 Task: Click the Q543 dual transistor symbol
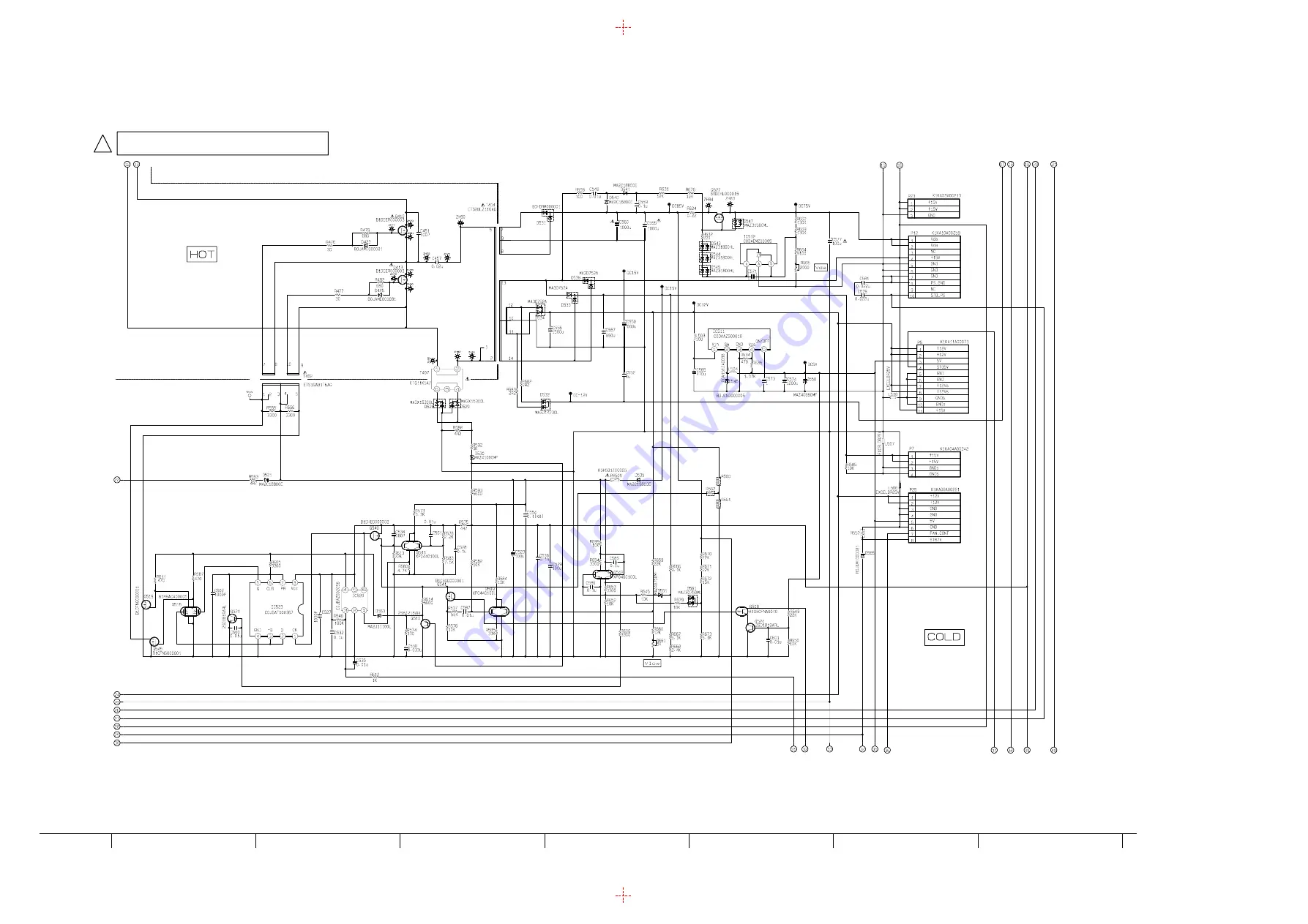[412, 546]
